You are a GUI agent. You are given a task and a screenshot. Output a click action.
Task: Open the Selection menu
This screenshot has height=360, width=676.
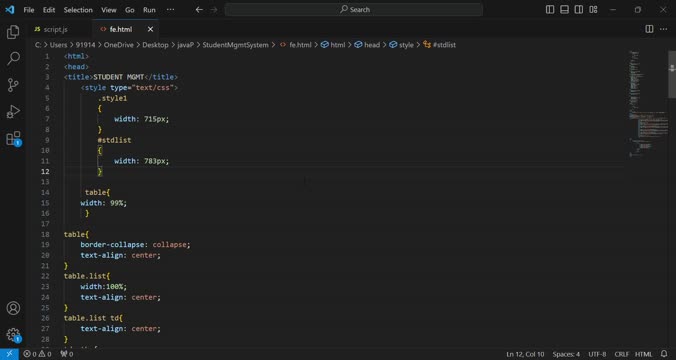coord(78,9)
